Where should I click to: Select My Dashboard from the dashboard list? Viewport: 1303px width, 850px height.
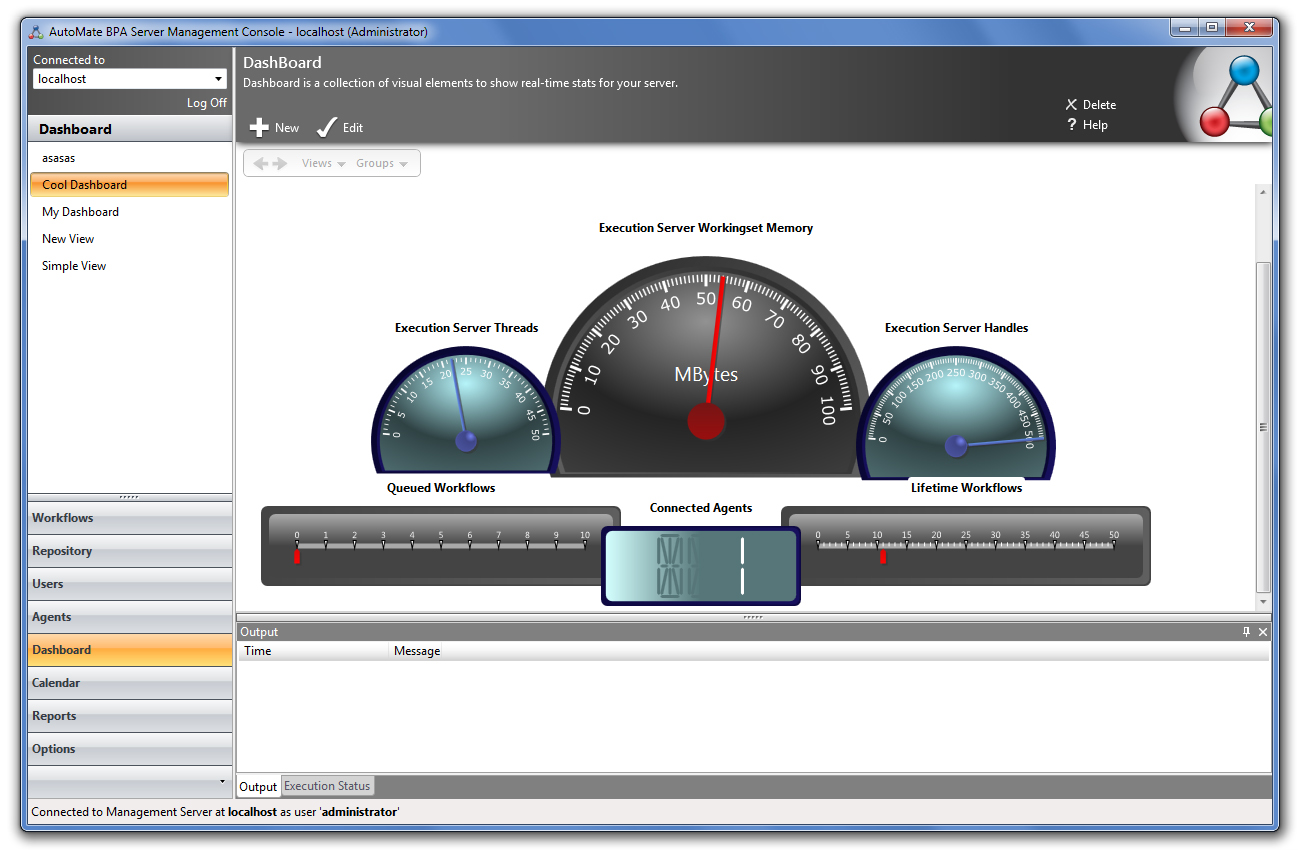(80, 211)
